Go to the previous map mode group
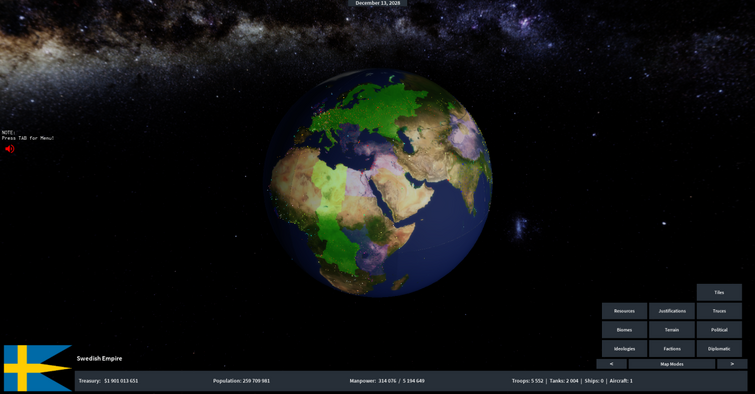Viewport: 755px width, 394px height. coord(612,364)
